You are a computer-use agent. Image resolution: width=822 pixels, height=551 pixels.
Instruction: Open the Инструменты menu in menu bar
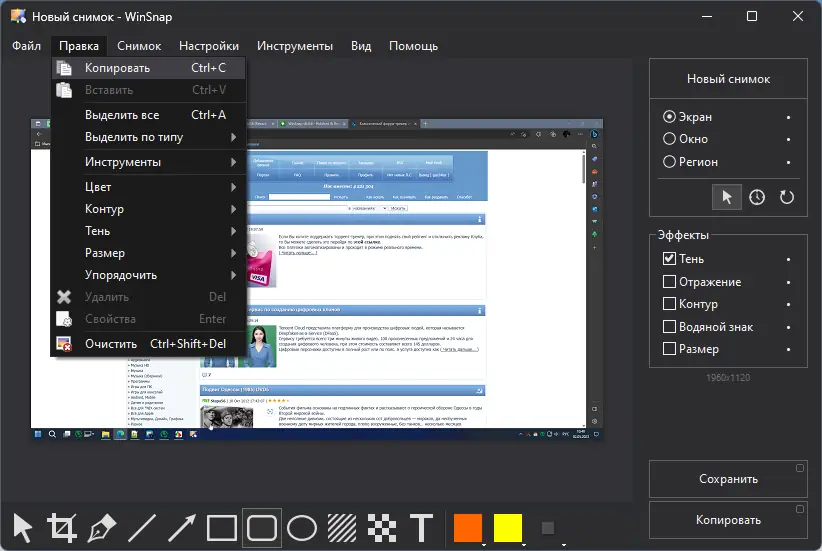point(295,46)
